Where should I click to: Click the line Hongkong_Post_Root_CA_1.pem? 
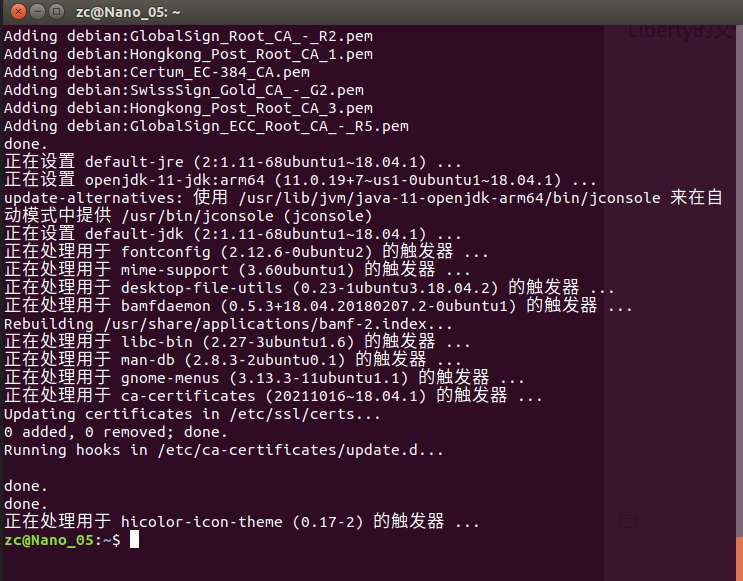pos(188,54)
